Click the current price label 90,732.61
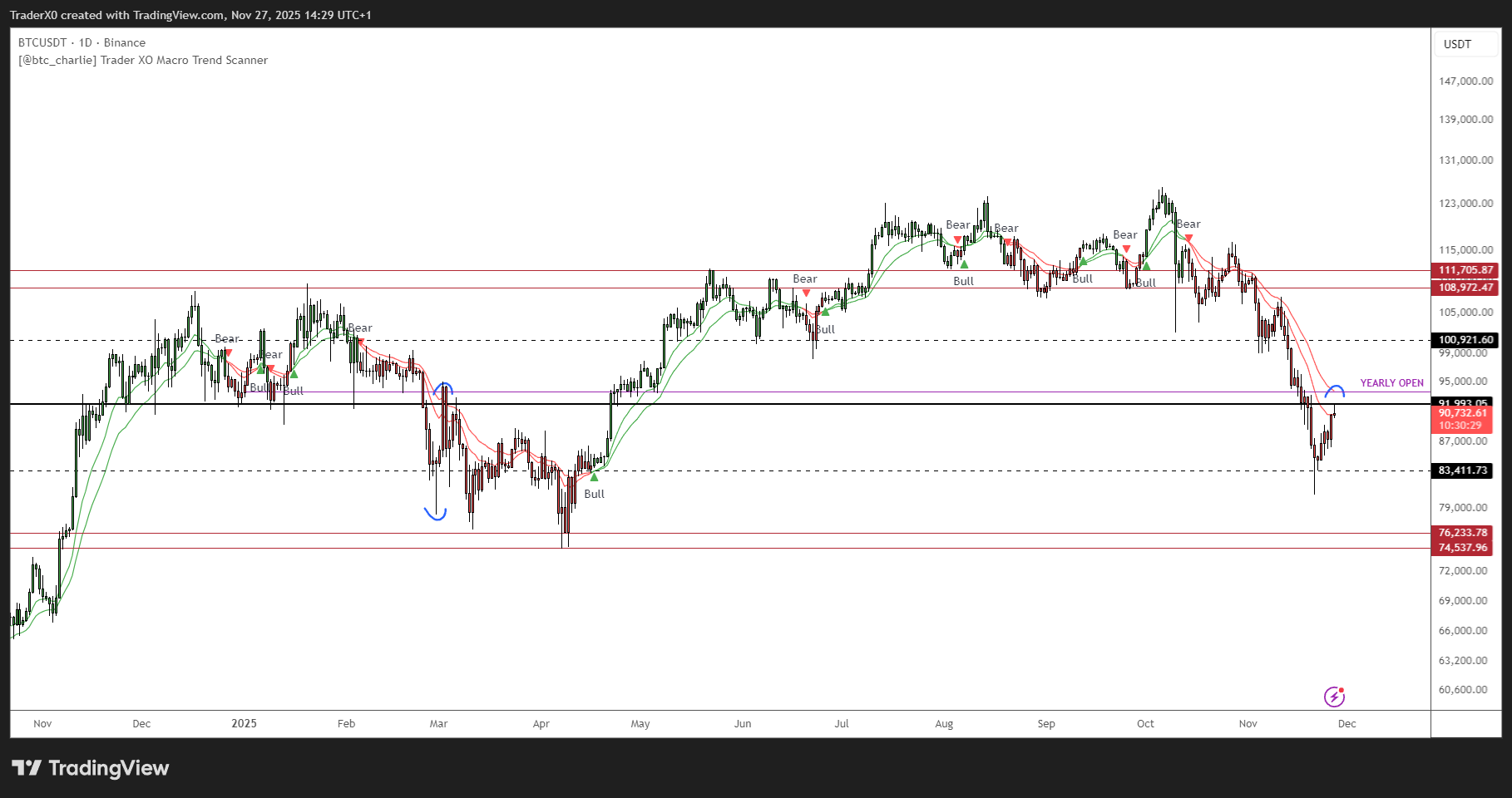1512x798 pixels. [1463, 413]
